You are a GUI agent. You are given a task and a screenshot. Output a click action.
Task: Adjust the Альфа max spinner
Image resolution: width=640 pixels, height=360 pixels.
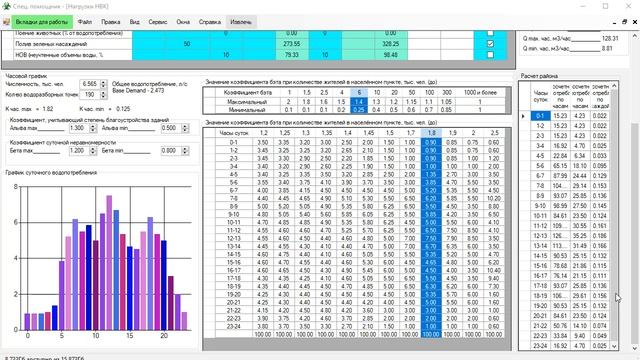point(93,128)
